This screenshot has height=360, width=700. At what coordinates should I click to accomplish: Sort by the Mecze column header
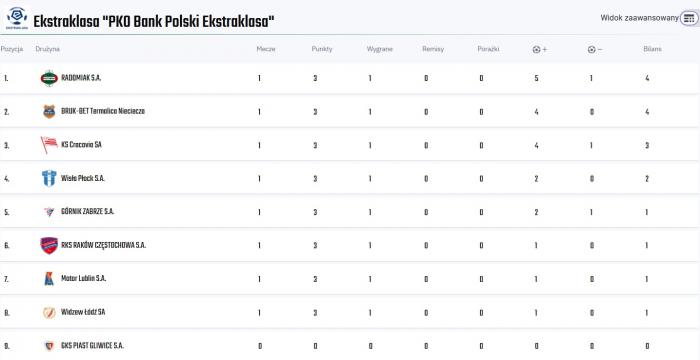(266, 49)
